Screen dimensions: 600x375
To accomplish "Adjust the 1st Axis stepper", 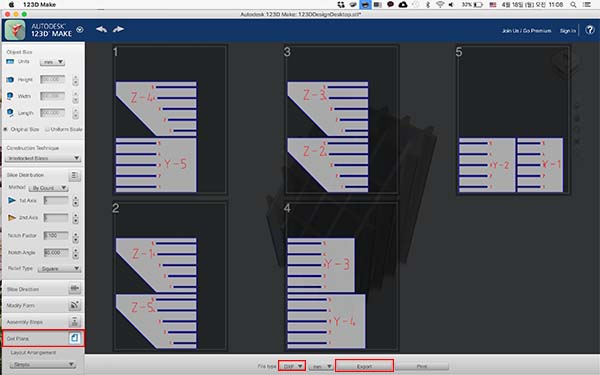I will click(75, 201).
